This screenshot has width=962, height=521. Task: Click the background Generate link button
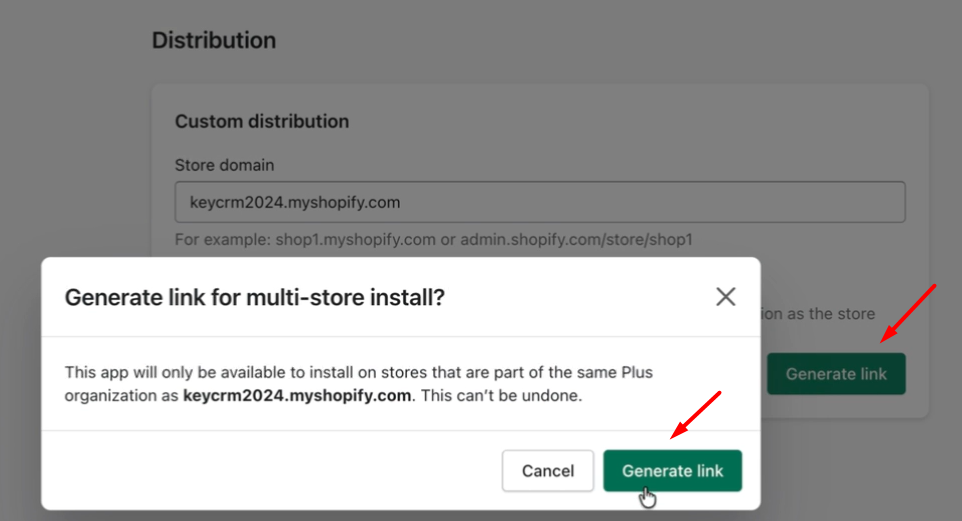pyautogui.click(x=836, y=374)
